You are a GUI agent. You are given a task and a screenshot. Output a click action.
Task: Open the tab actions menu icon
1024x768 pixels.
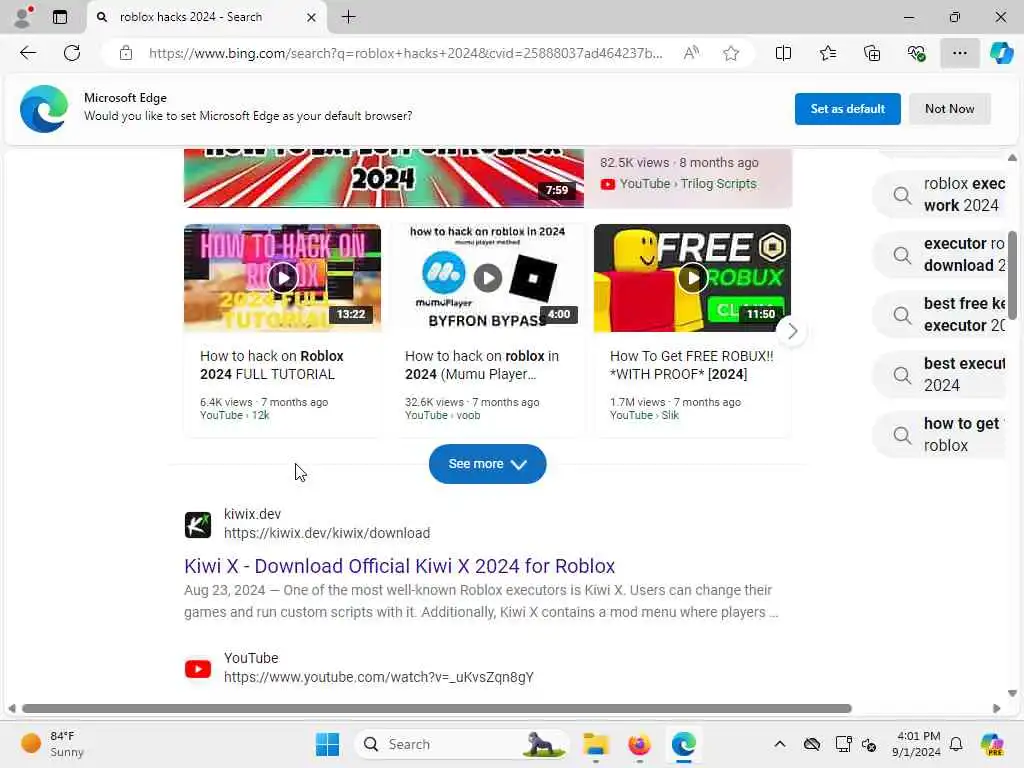pyautogui.click(x=60, y=17)
